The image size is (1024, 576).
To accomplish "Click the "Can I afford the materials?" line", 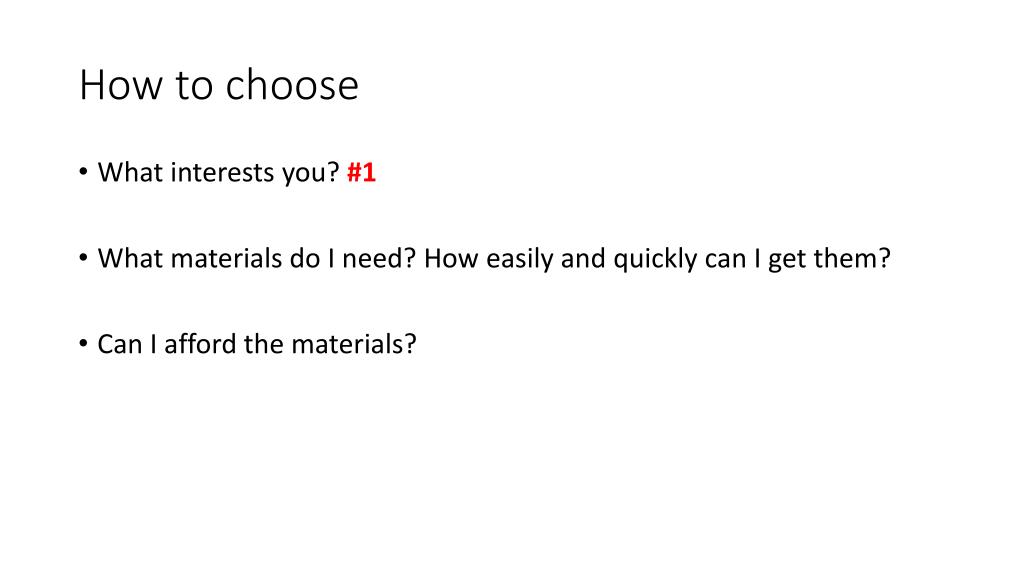I will (x=257, y=345).
